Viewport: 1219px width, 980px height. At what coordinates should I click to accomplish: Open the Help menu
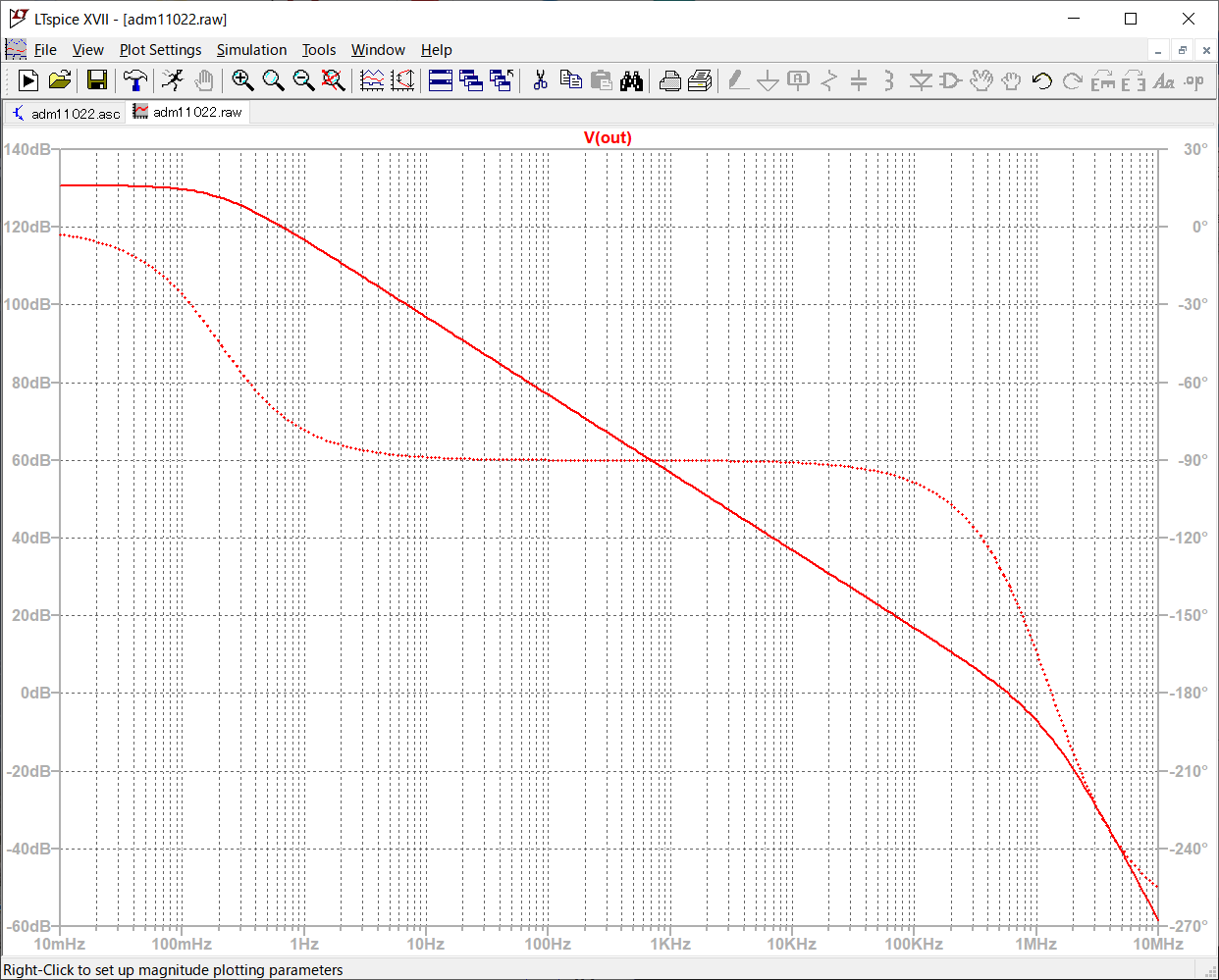pyautogui.click(x=437, y=50)
